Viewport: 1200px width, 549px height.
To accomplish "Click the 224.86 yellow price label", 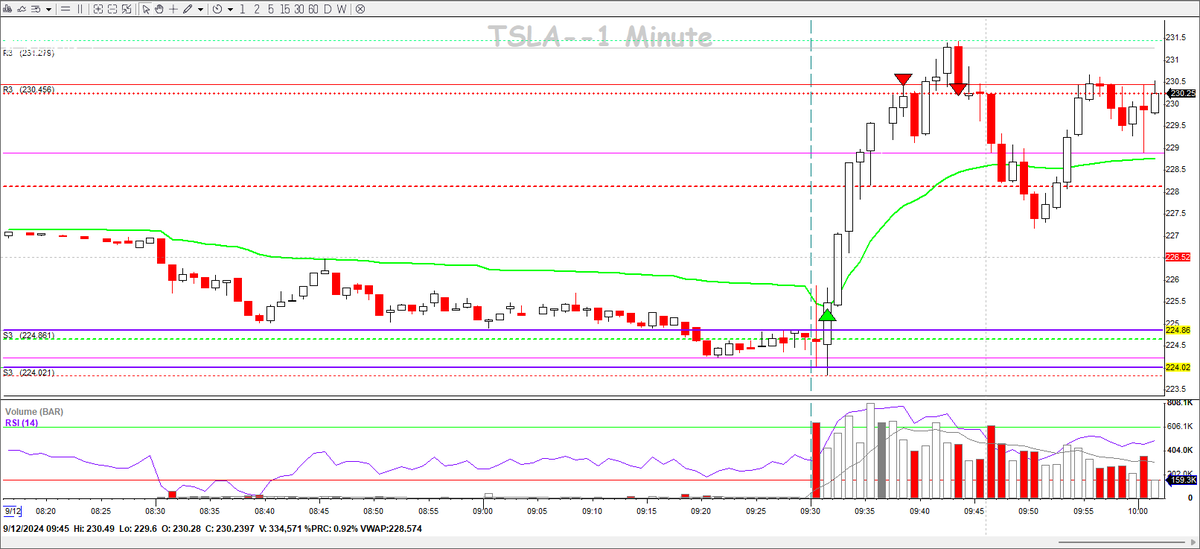I will [x=1177, y=330].
